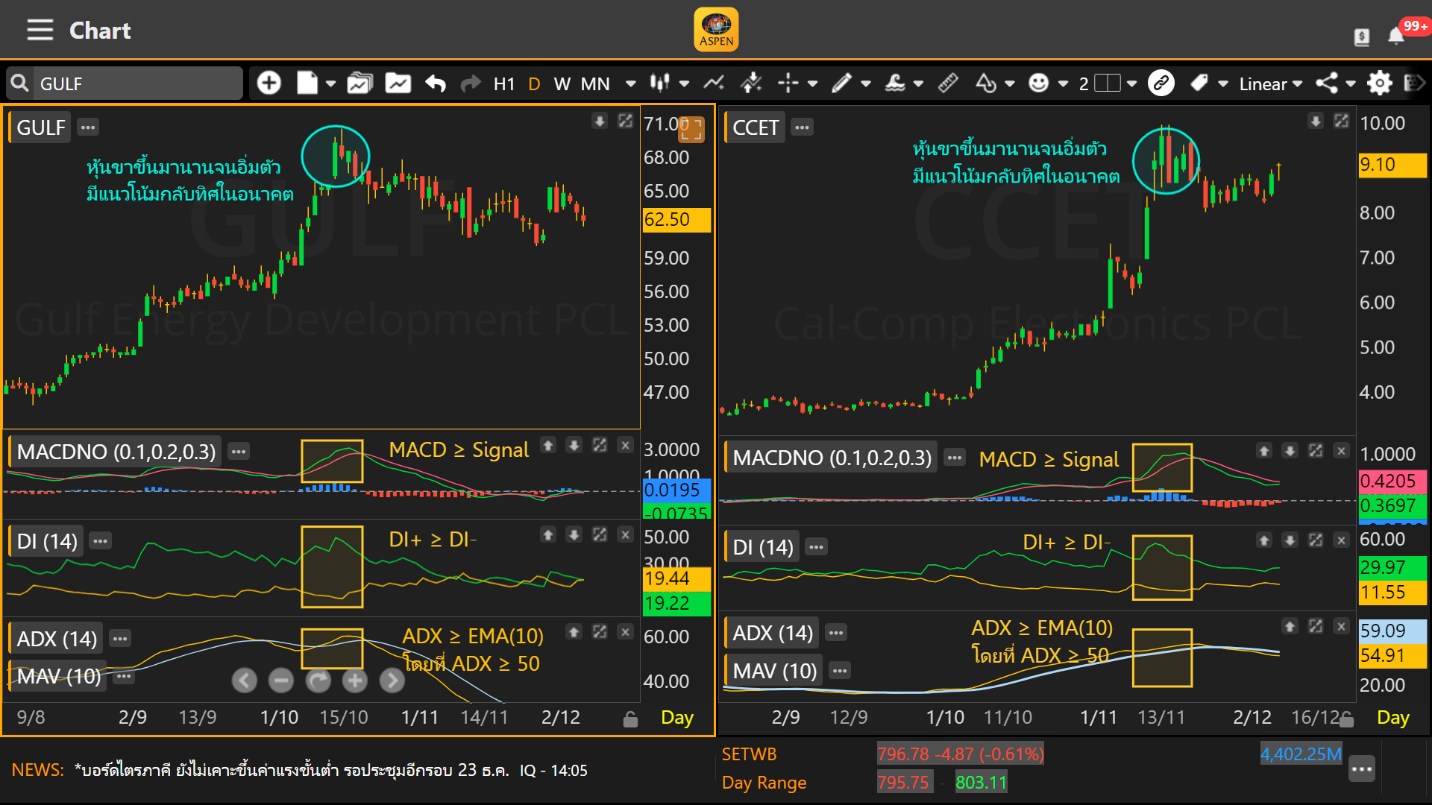Select the crosshair cursor tool
Viewport: 1432px width, 805px height.
(789, 83)
